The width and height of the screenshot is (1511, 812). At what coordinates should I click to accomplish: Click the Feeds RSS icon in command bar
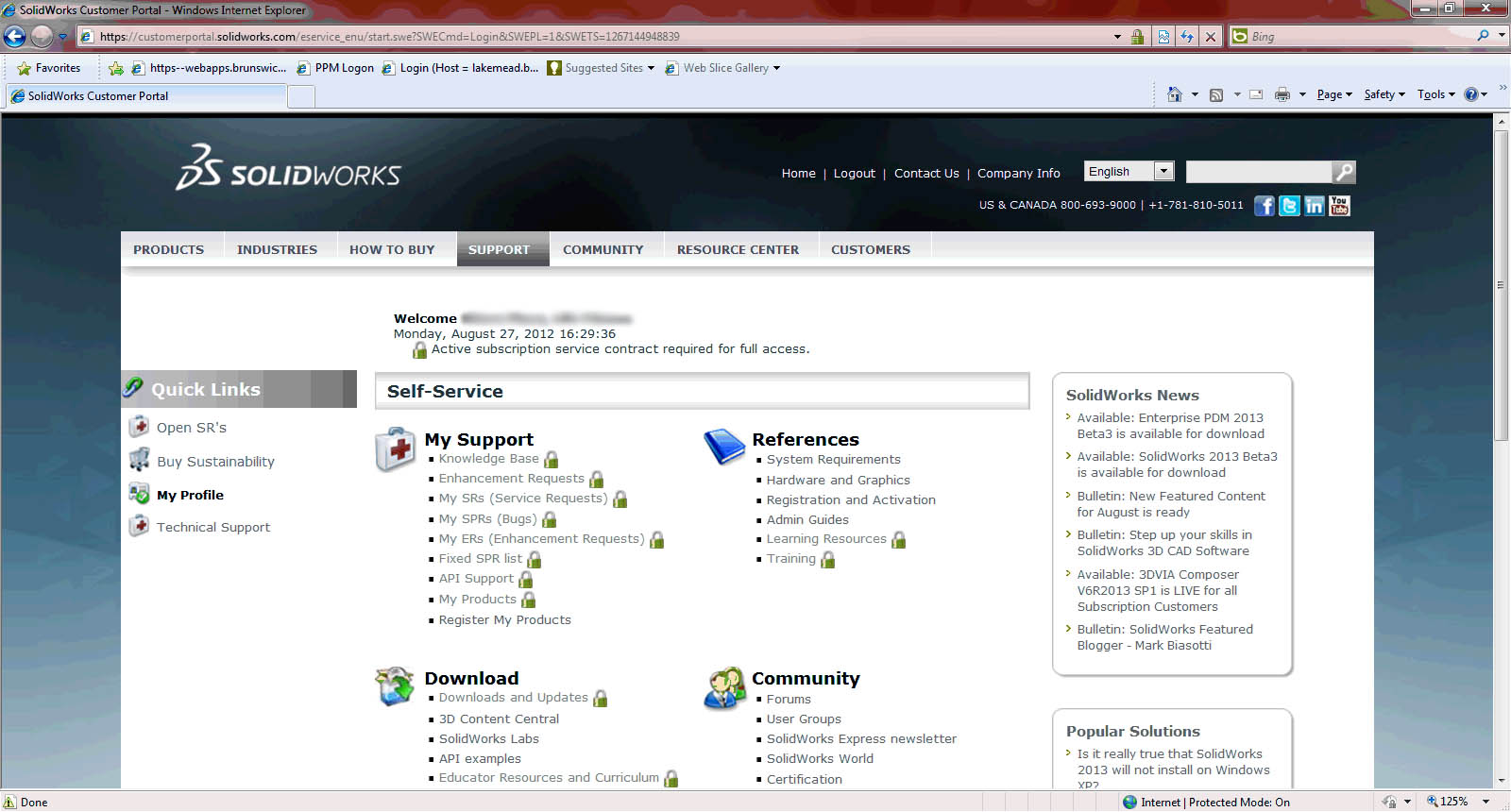click(1216, 94)
